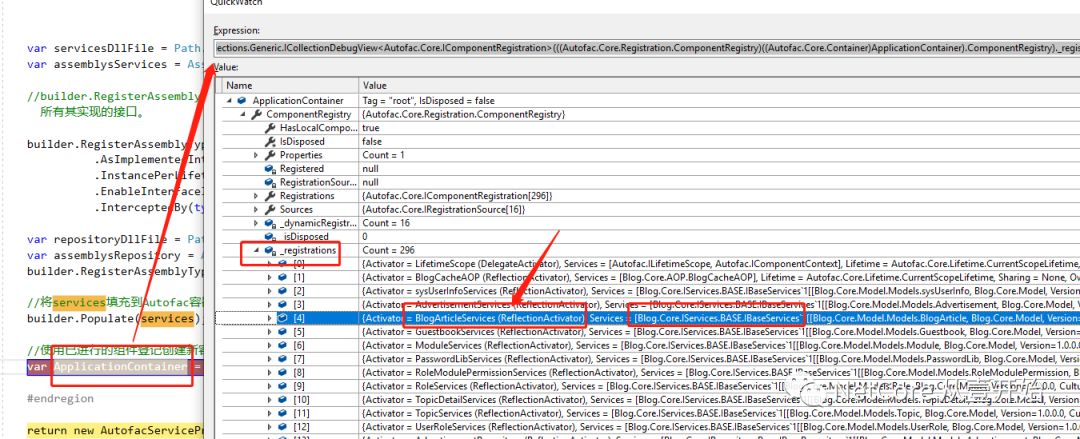The image size is (1080, 439).
Task: Select the value 'Count = 16'
Action: pos(386,223)
